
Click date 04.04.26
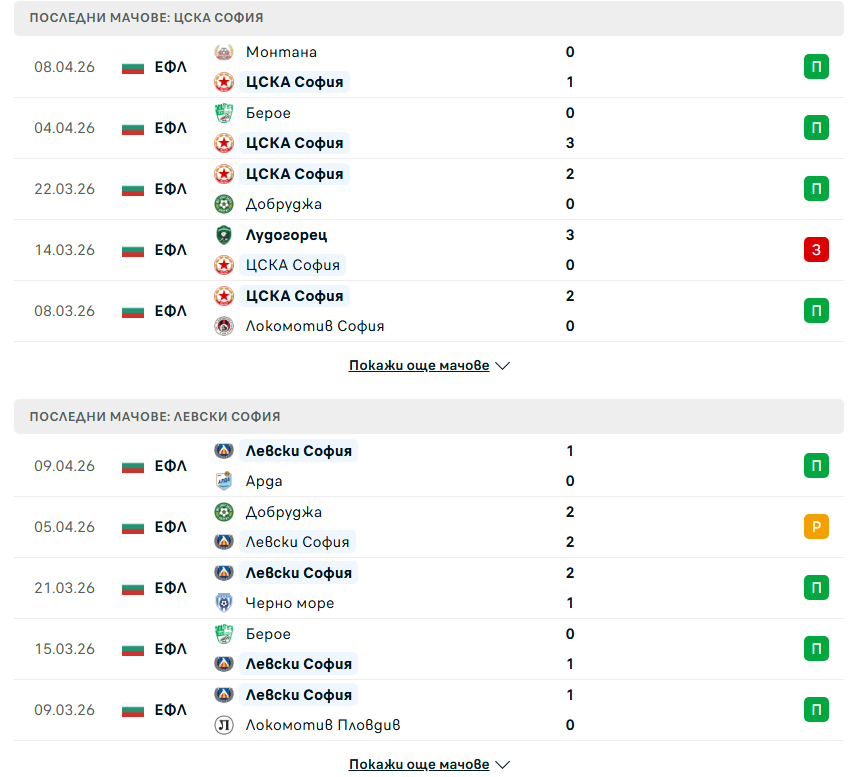click(64, 128)
